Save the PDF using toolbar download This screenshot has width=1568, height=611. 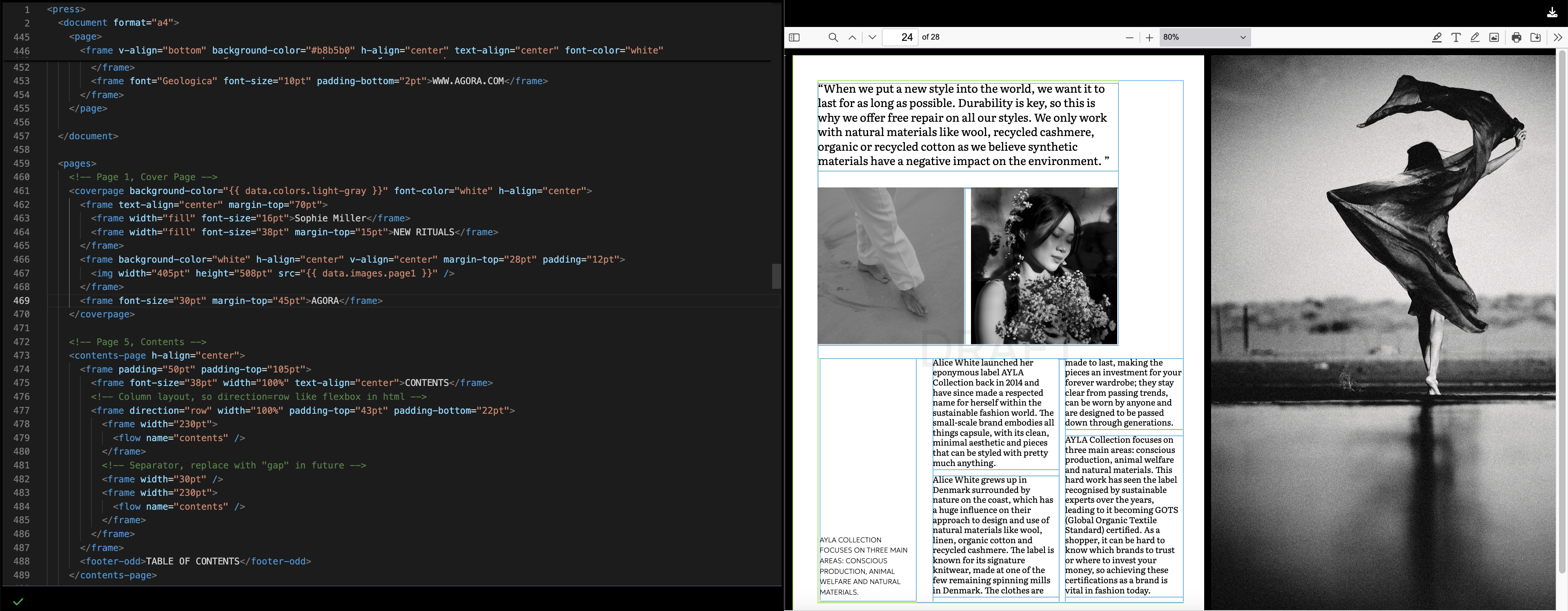[x=1536, y=38]
